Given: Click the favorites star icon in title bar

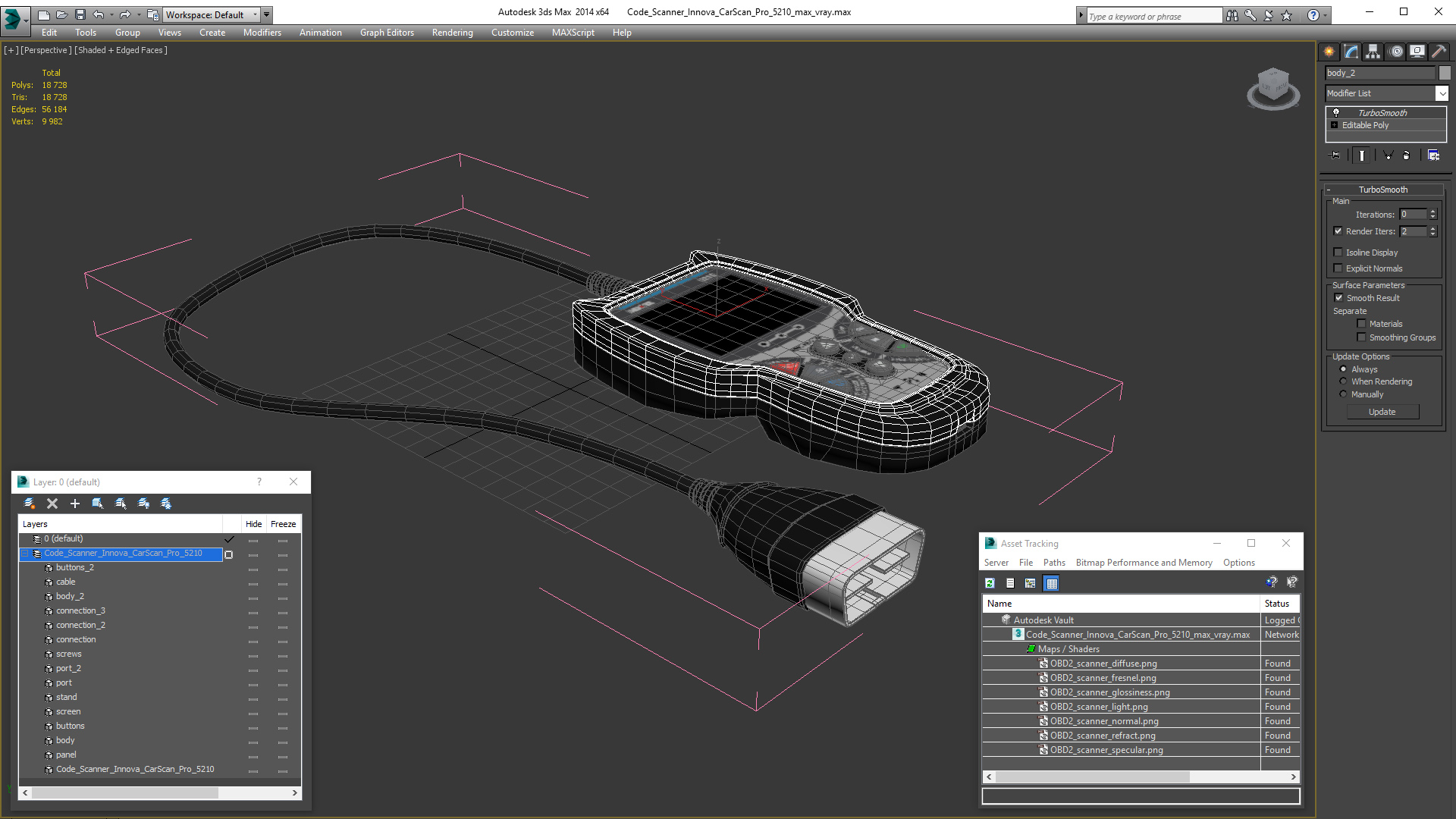Looking at the screenshot, I should pos(1286,15).
